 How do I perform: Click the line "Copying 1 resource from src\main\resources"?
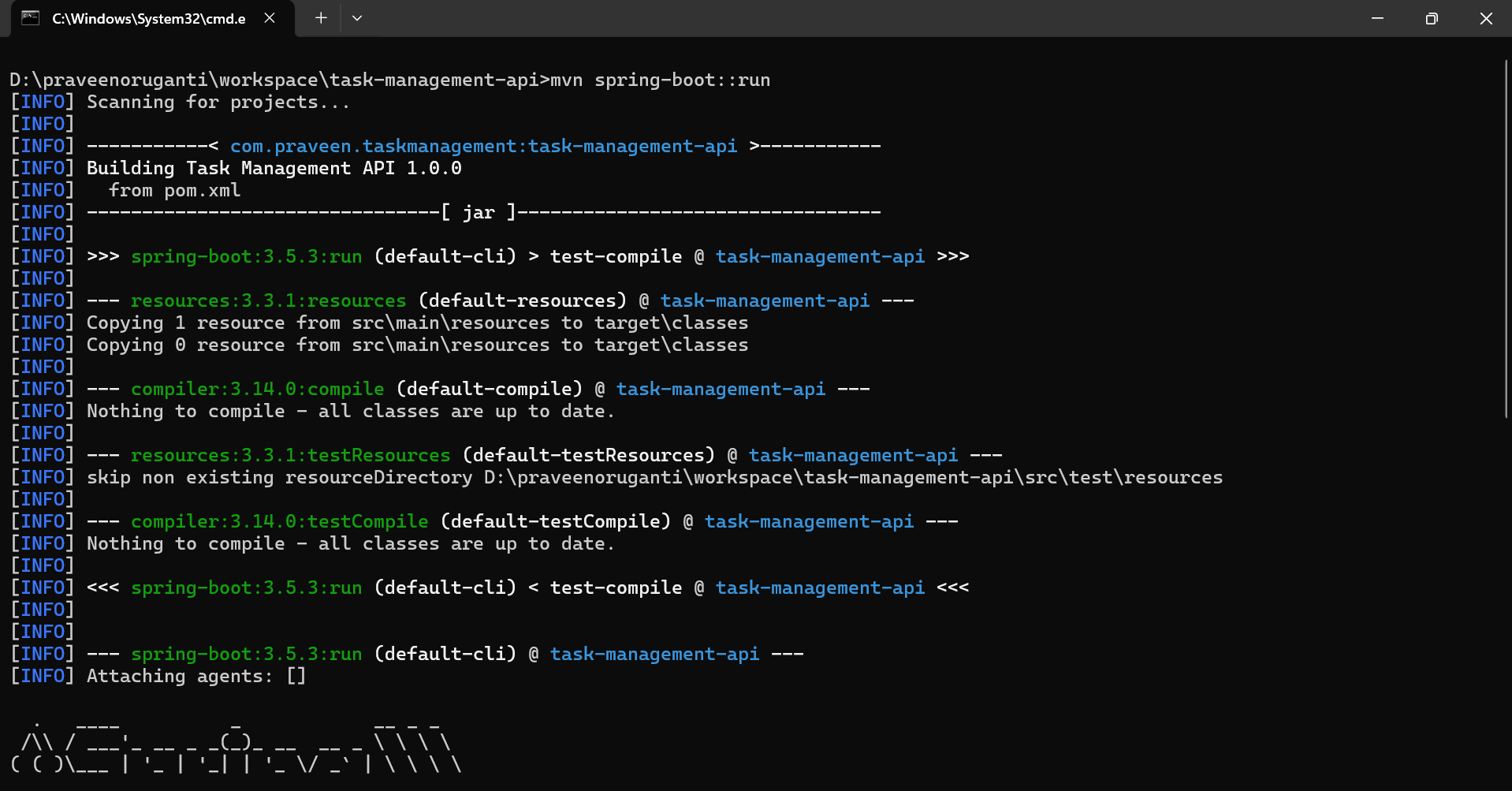tap(418, 323)
